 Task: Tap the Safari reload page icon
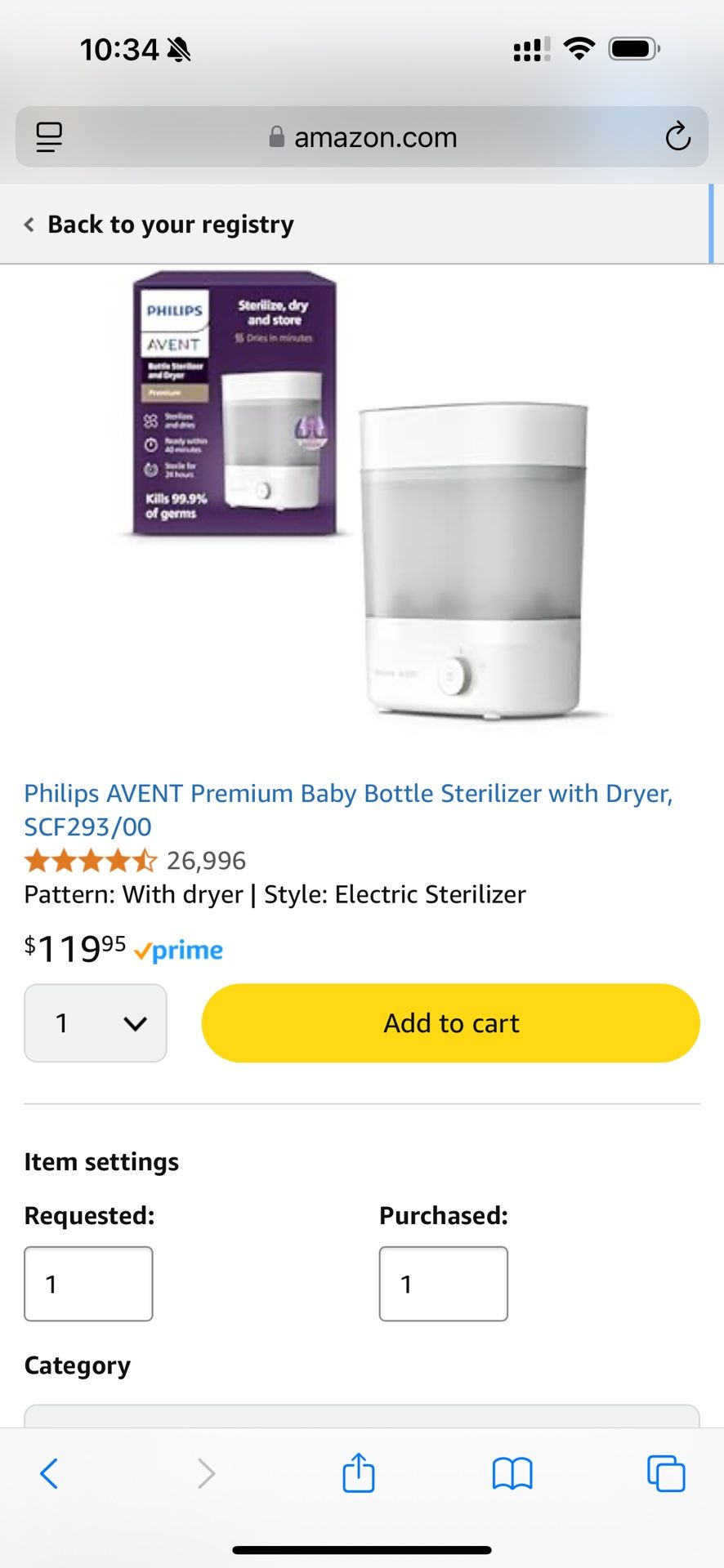click(x=677, y=136)
